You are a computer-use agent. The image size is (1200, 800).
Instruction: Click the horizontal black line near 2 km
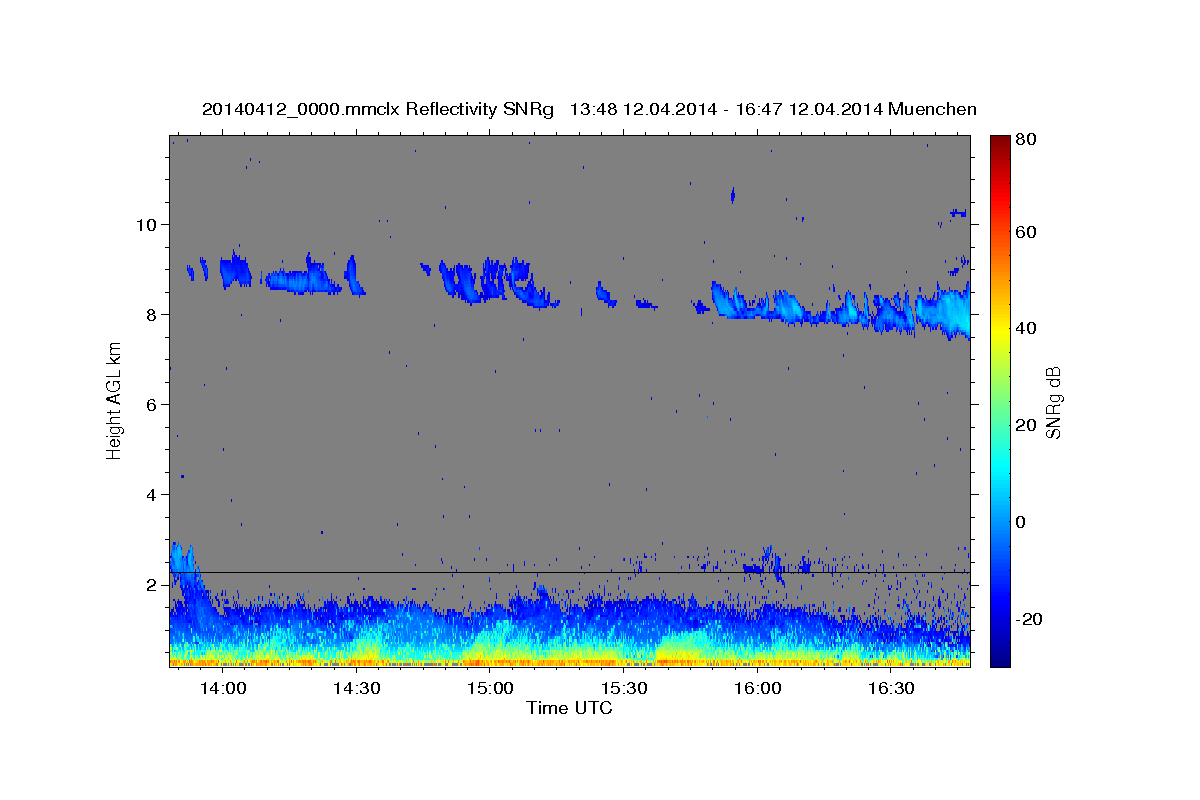point(569,572)
